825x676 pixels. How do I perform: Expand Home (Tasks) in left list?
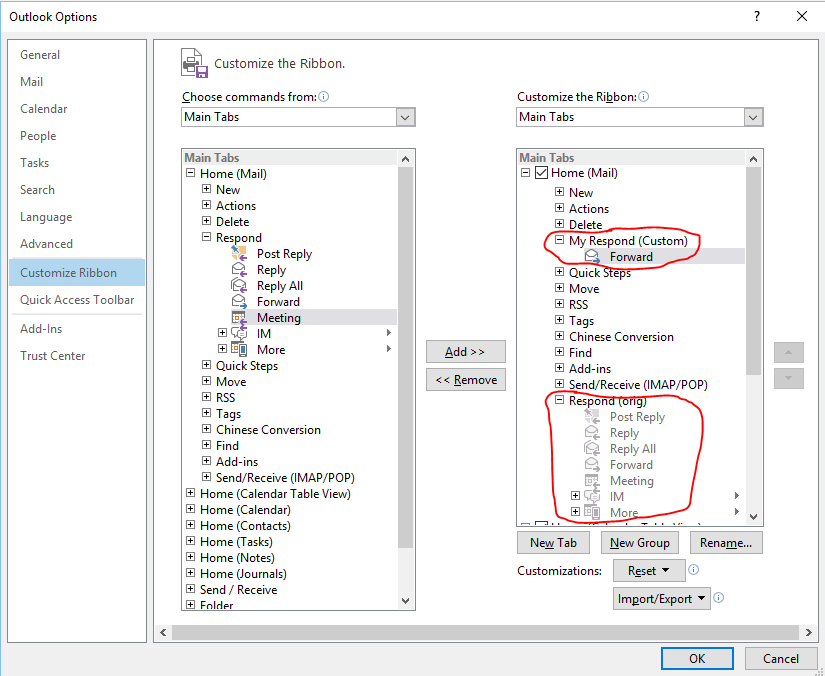[190, 541]
